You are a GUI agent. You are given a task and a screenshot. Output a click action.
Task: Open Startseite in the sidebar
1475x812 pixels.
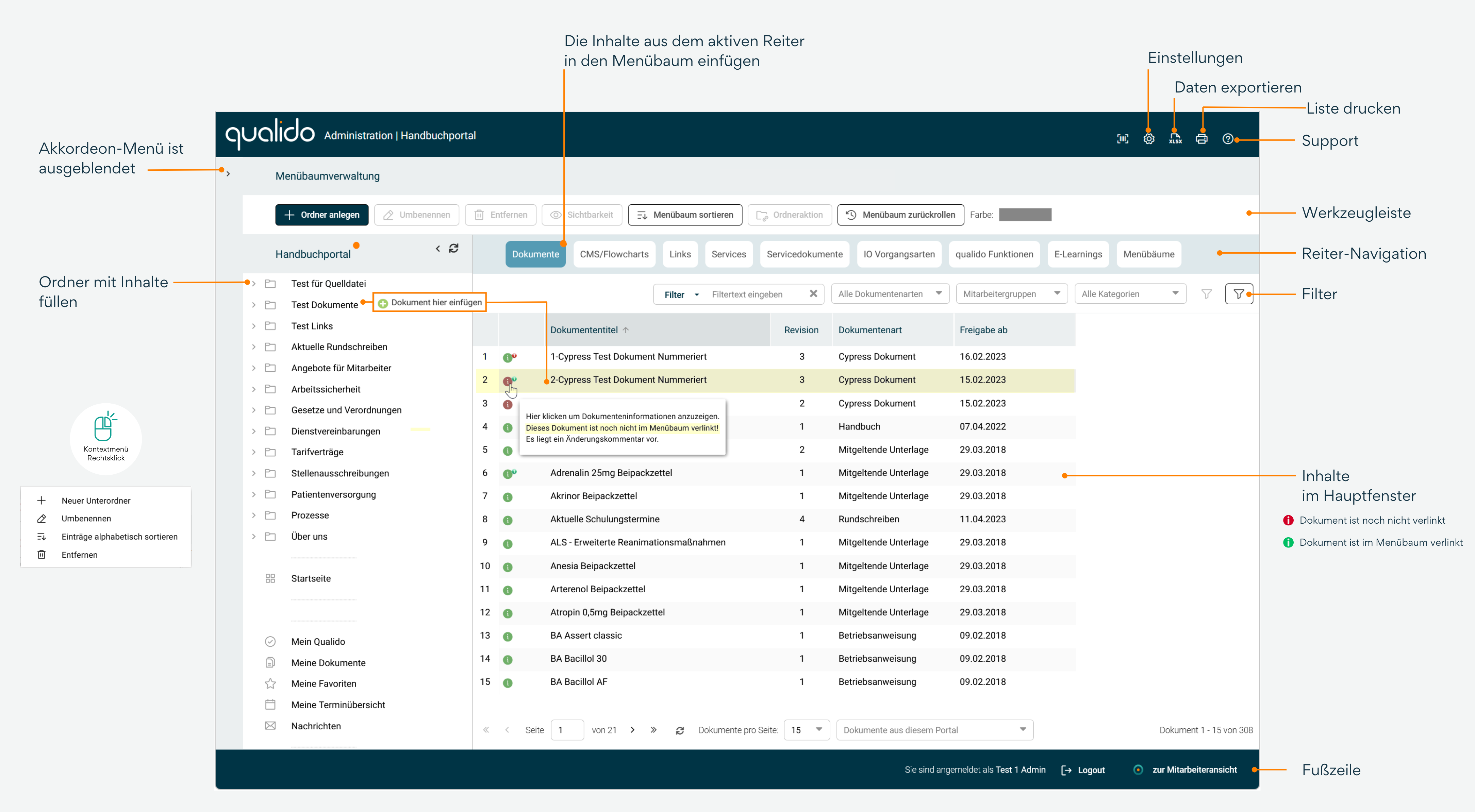pyautogui.click(x=311, y=578)
